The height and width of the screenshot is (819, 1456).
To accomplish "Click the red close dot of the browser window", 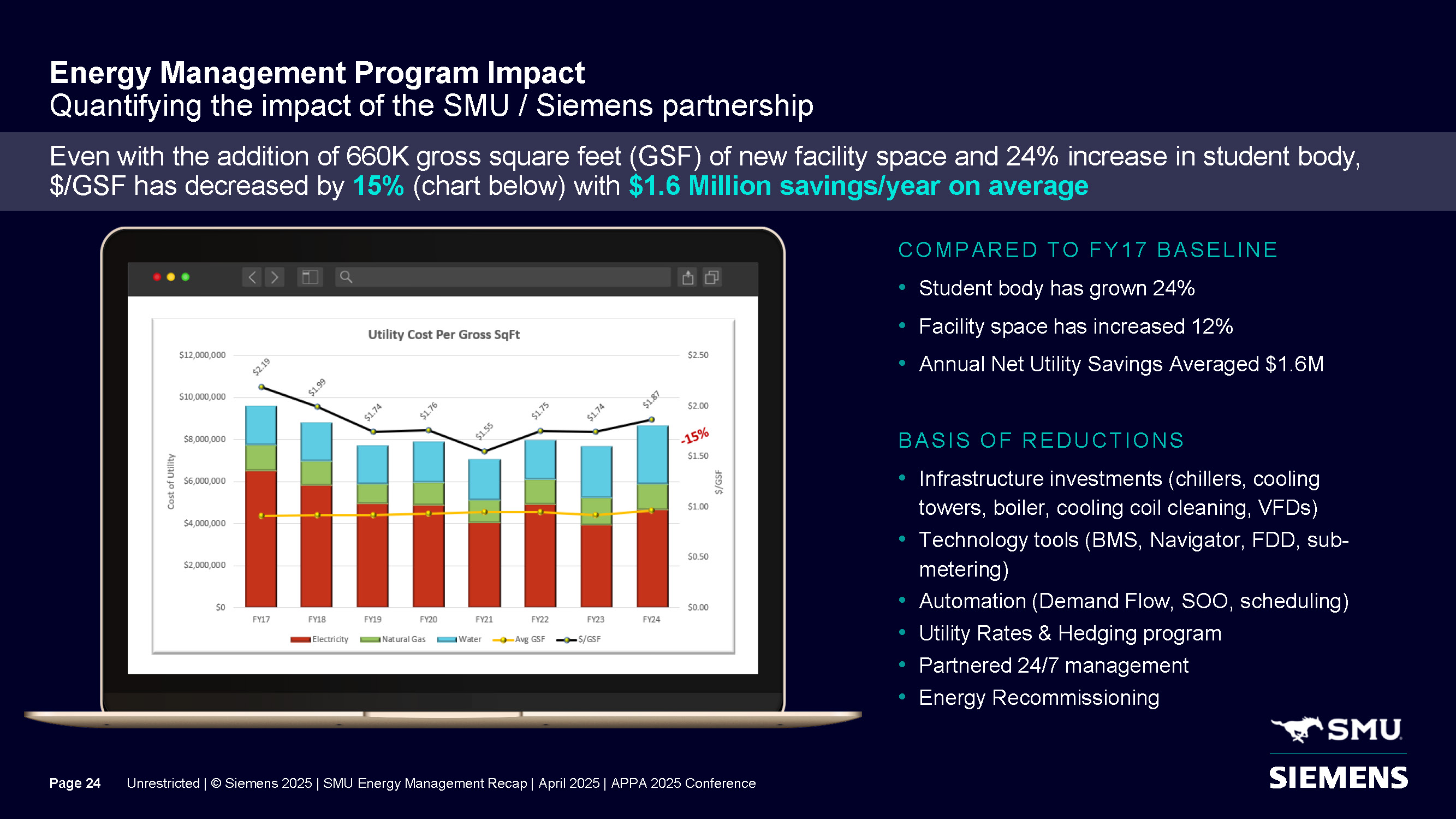I will (x=157, y=277).
